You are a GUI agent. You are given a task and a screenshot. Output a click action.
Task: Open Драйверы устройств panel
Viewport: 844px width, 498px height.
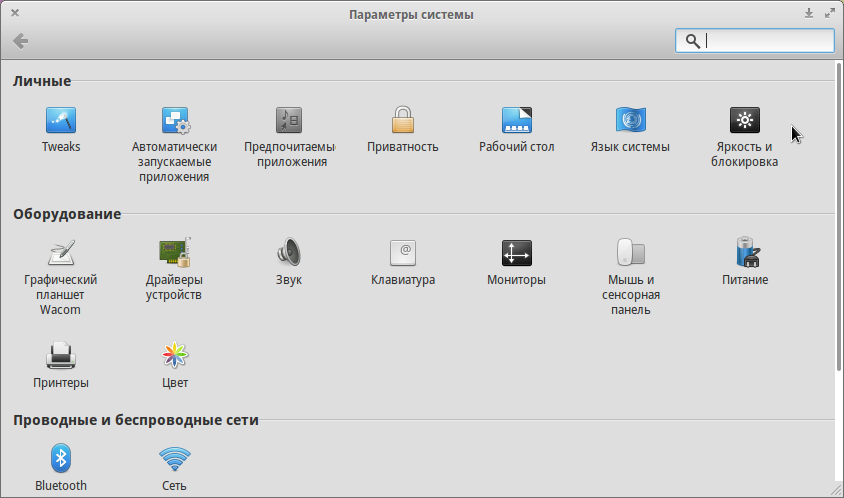pyautogui.click(x=175, y=252)
